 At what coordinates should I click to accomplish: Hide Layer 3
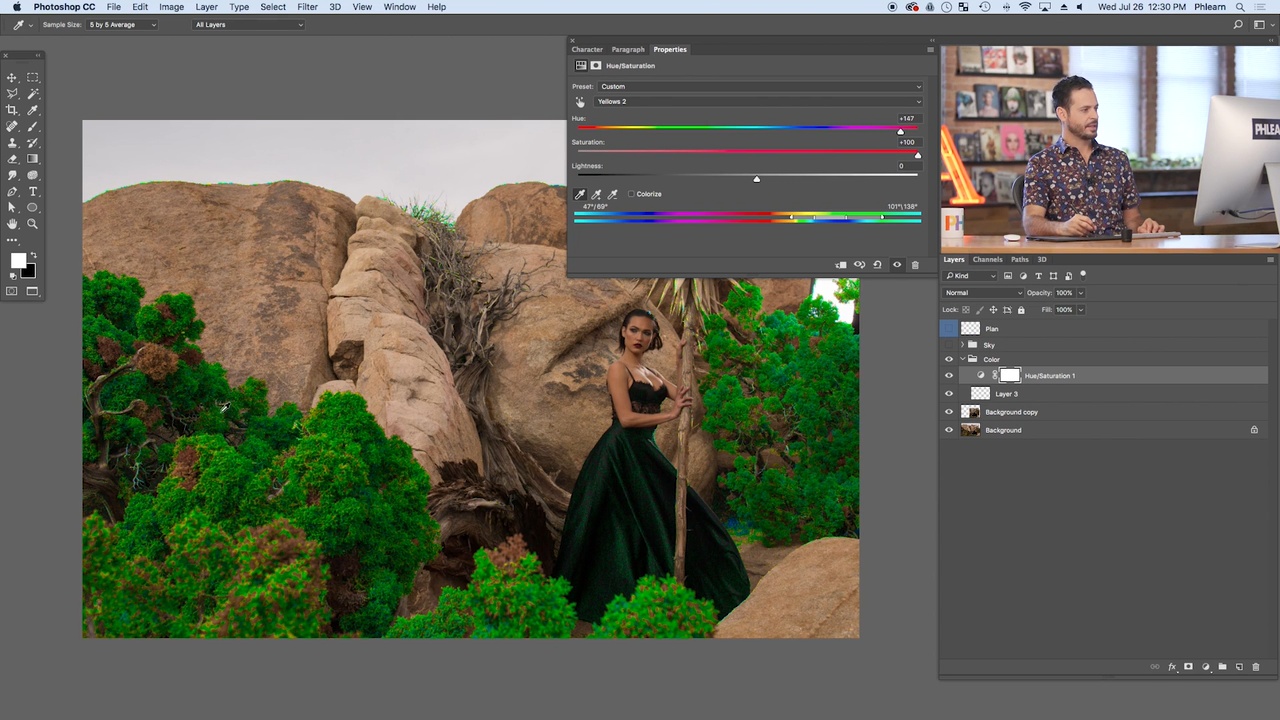click(949, 394)
